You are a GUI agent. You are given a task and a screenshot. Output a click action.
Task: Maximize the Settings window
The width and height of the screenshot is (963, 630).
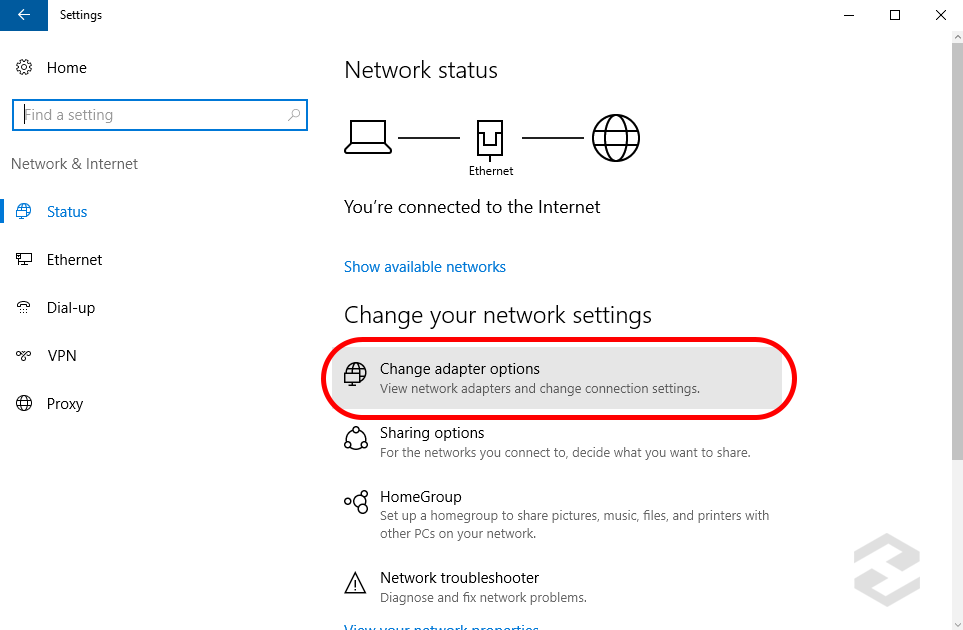[x=895, y=15]
